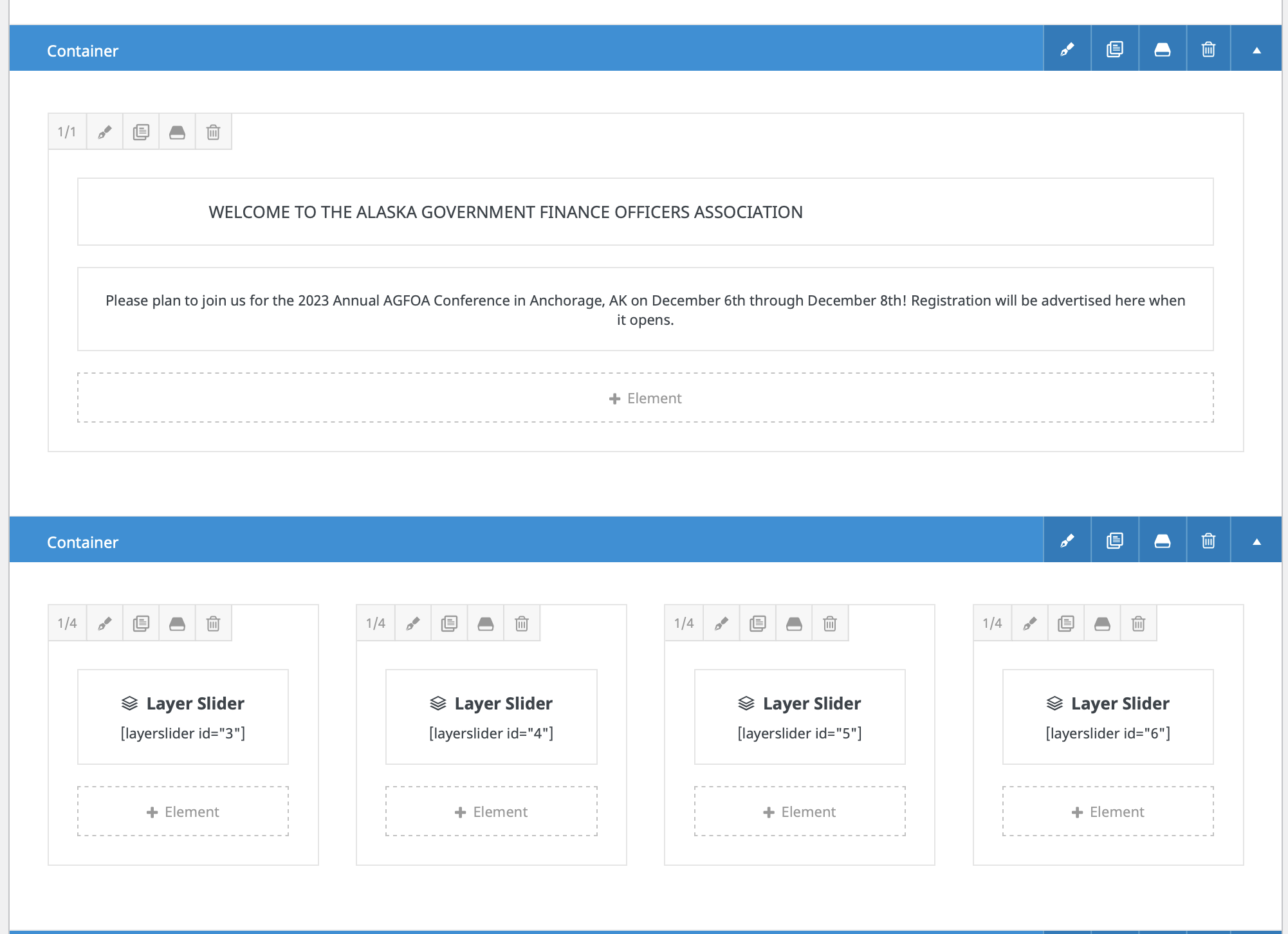The image size is (1288, 934).
Task: Edit the column containing layerslider id="5"
Action: [x=721, y=623]
